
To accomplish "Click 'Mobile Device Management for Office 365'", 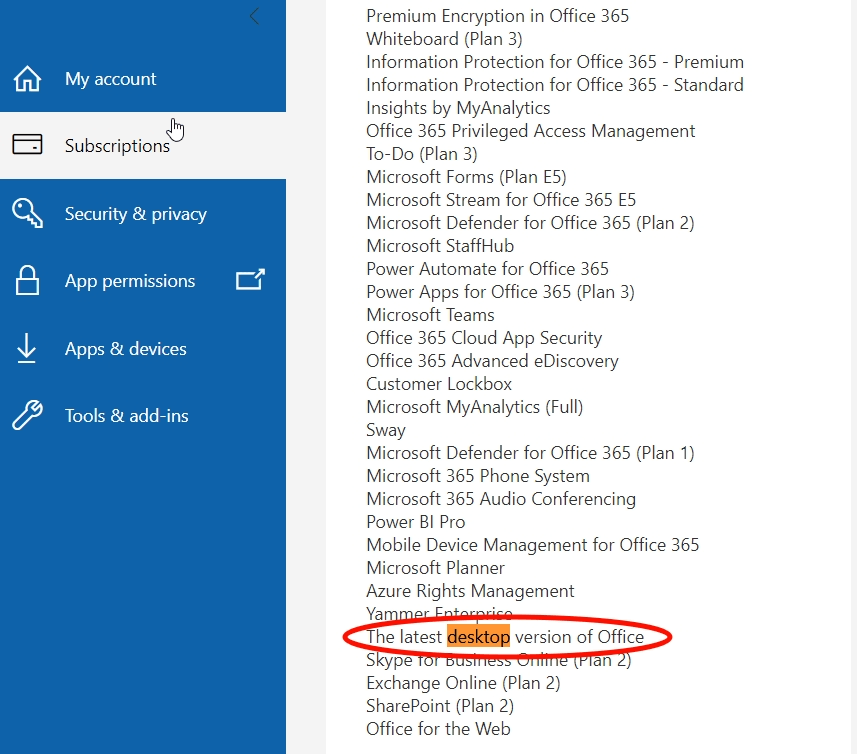I will [x=533, y=545].
